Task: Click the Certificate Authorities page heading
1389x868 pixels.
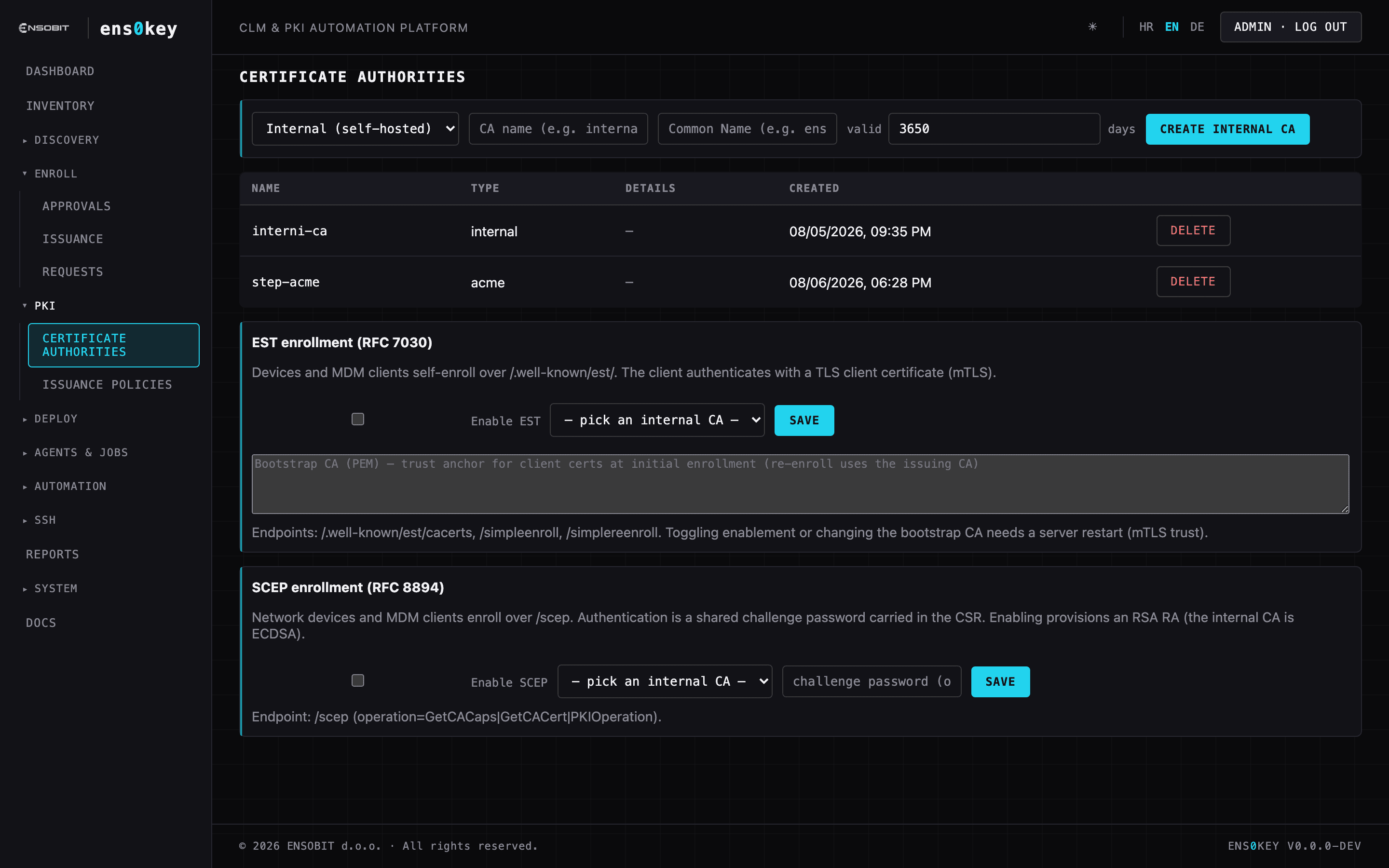Action: pyautogui.click(x=352, y=77)
